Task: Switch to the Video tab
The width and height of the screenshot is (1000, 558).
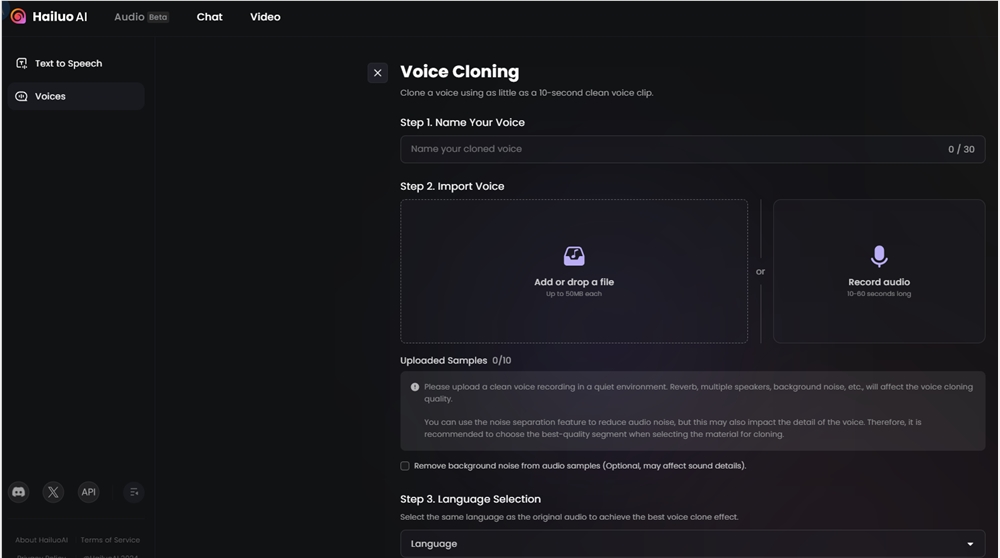Action: click(265, 17)
